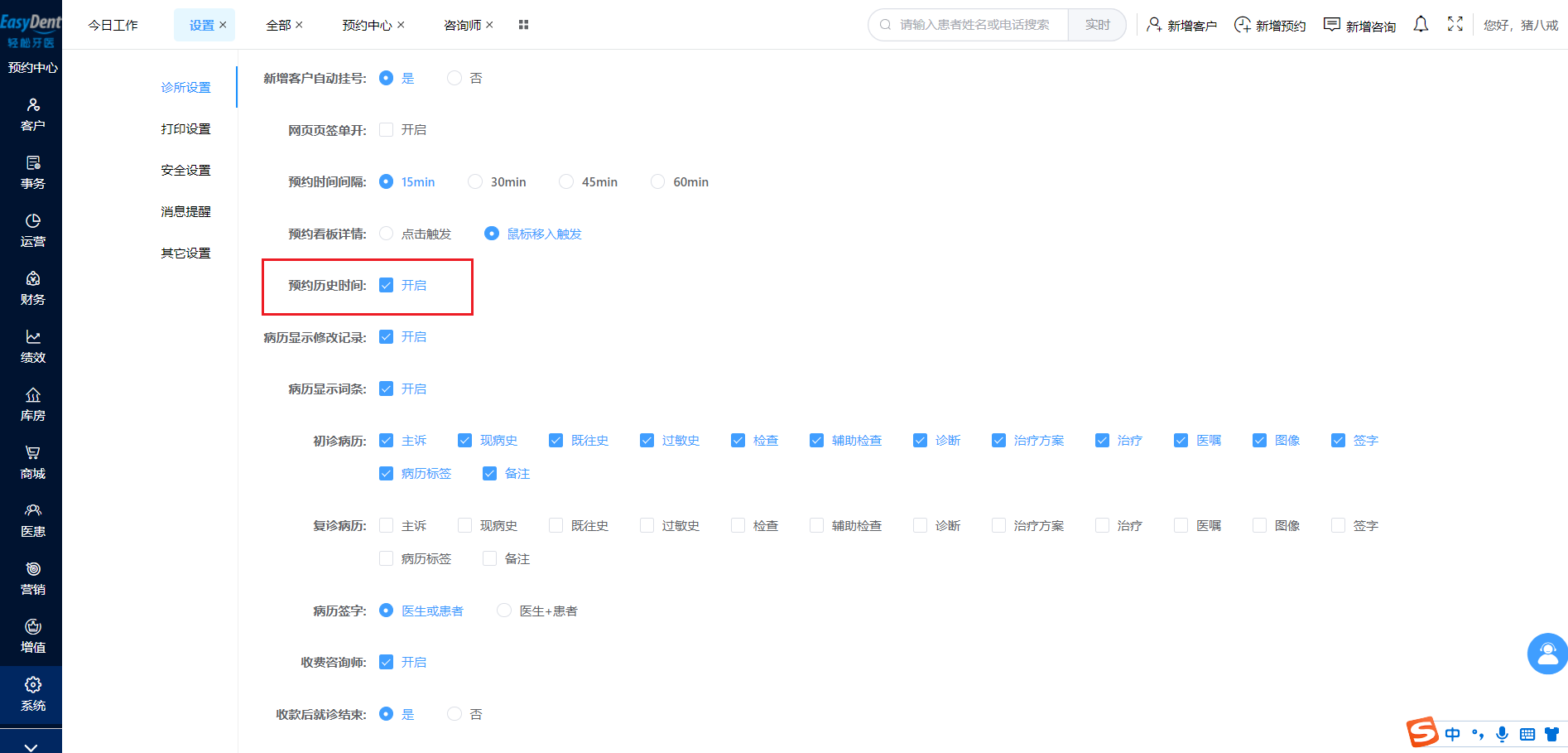Expand sidebar with bottom chevron arrow
The width and height of the screenshot is (1568, 753).
tap(31, 746)
